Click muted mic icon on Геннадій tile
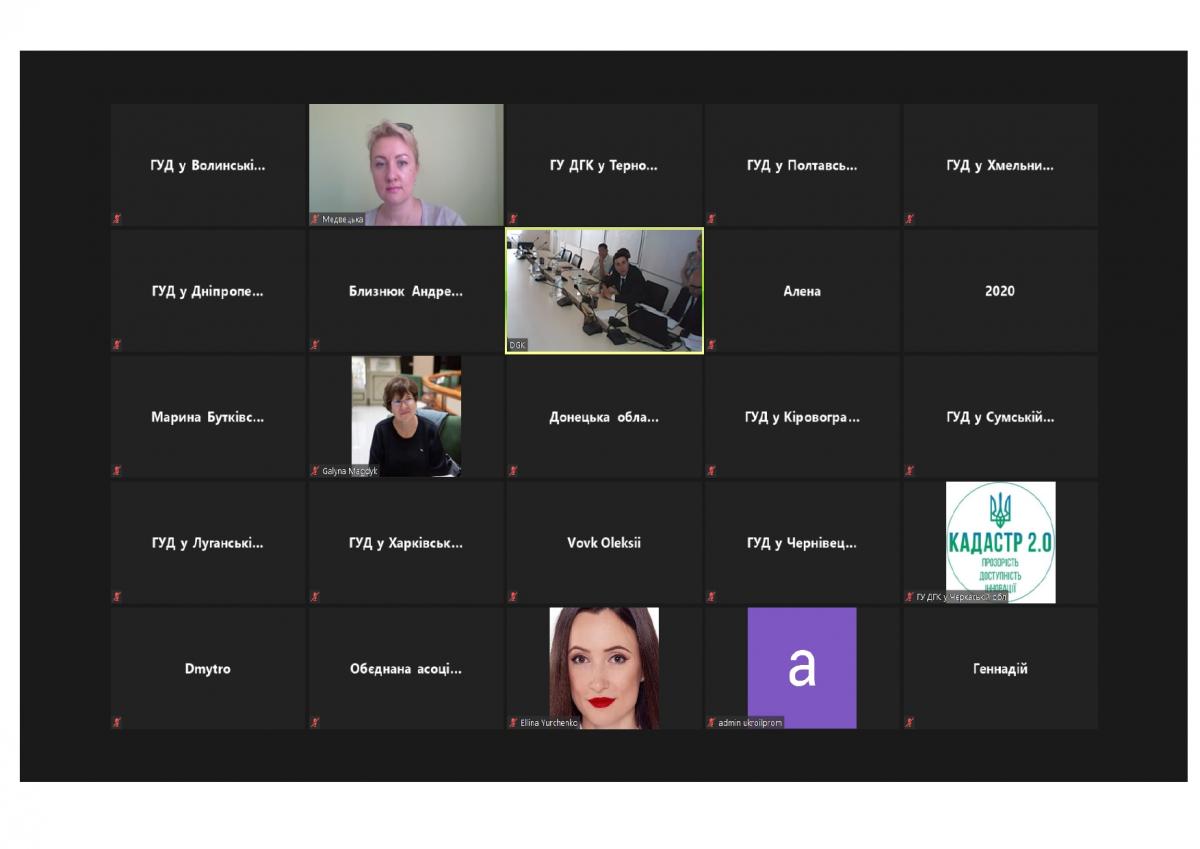The image size is (1200, 849). click(910, 722)
